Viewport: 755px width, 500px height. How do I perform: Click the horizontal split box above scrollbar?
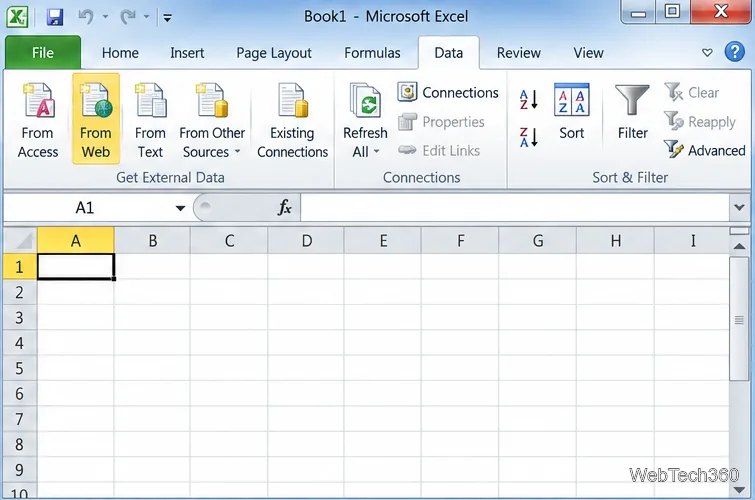(739, 231)
